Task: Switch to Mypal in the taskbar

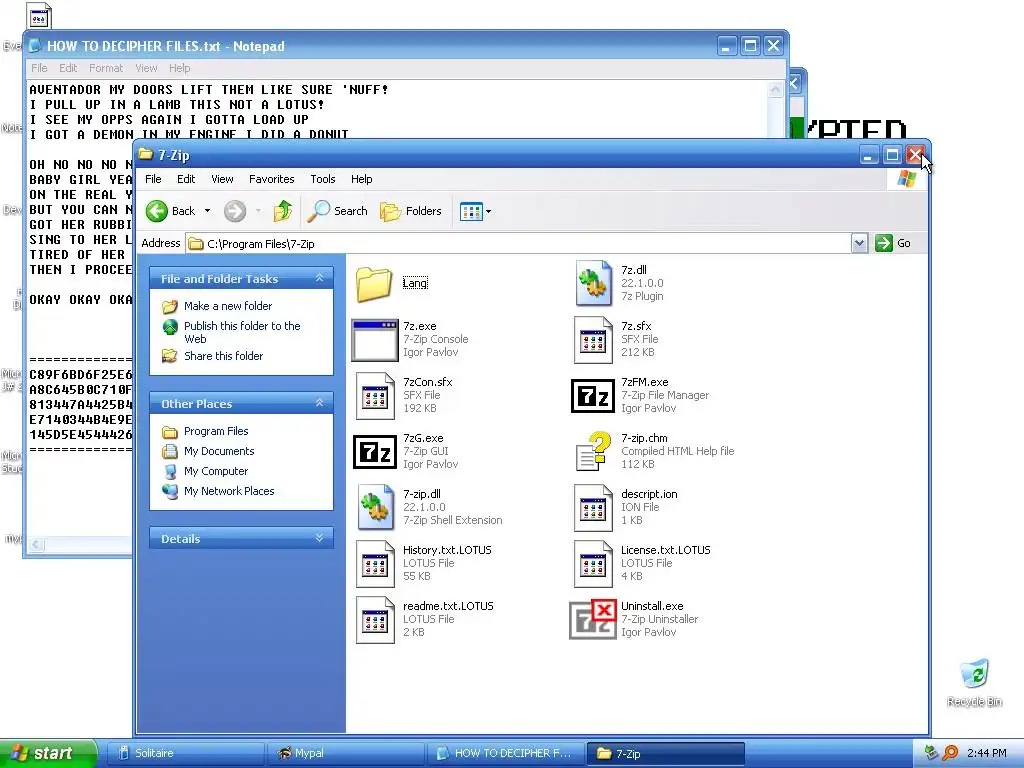Action: pyautogui.click(x=346, y=753)
